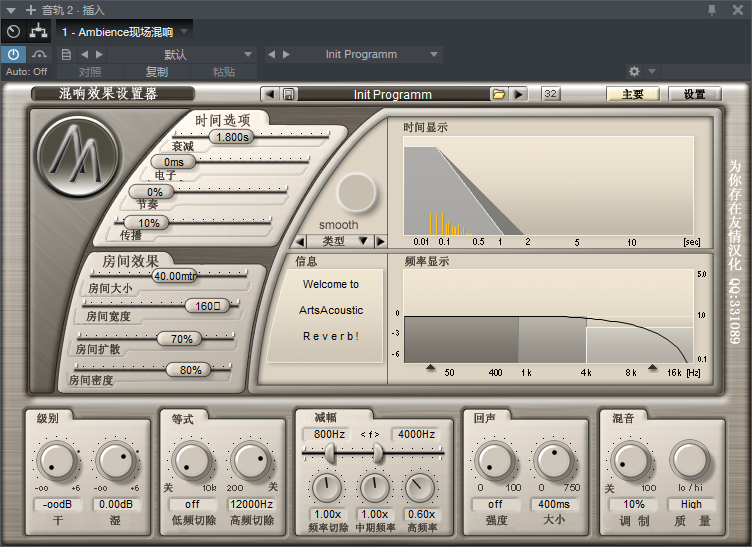
Task: Open preset folder icon
Action: click(499, 94)
